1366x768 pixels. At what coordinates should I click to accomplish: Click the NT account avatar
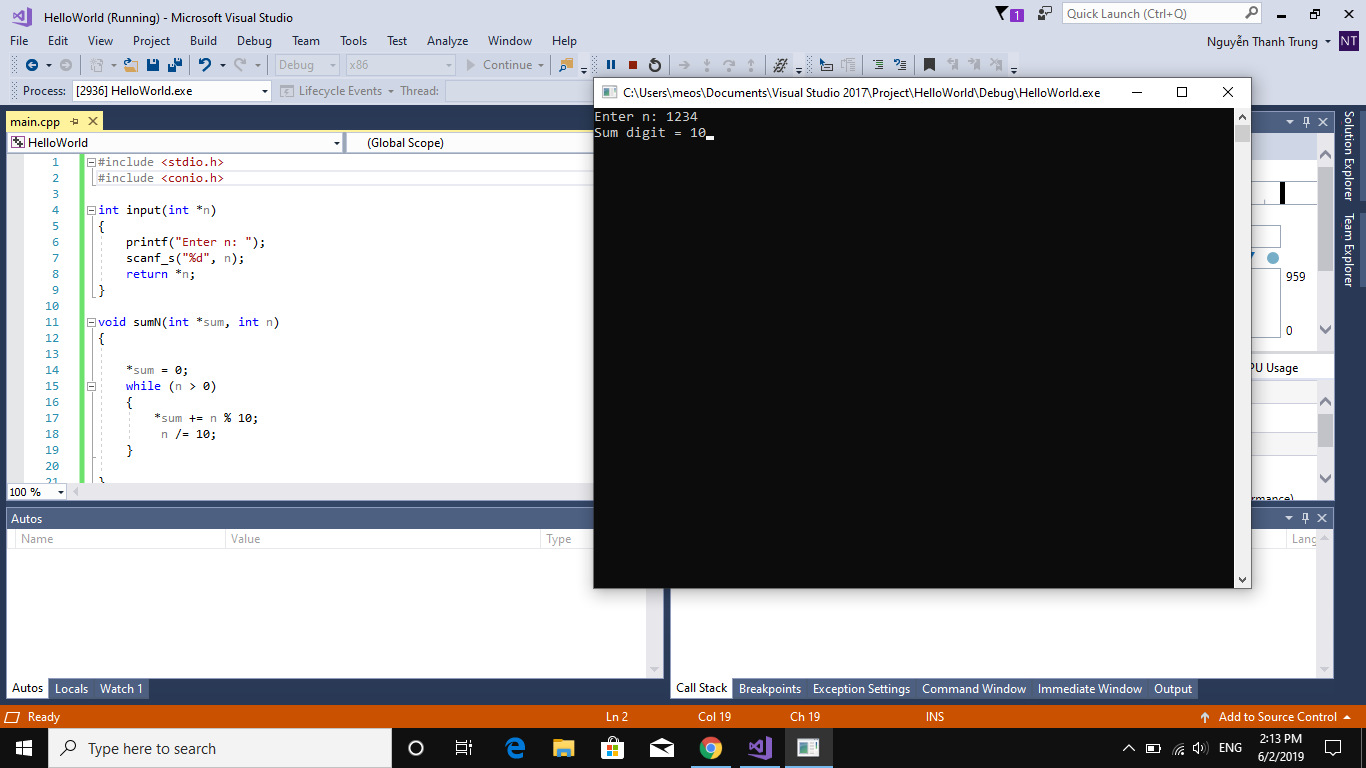click(1349, 41)
